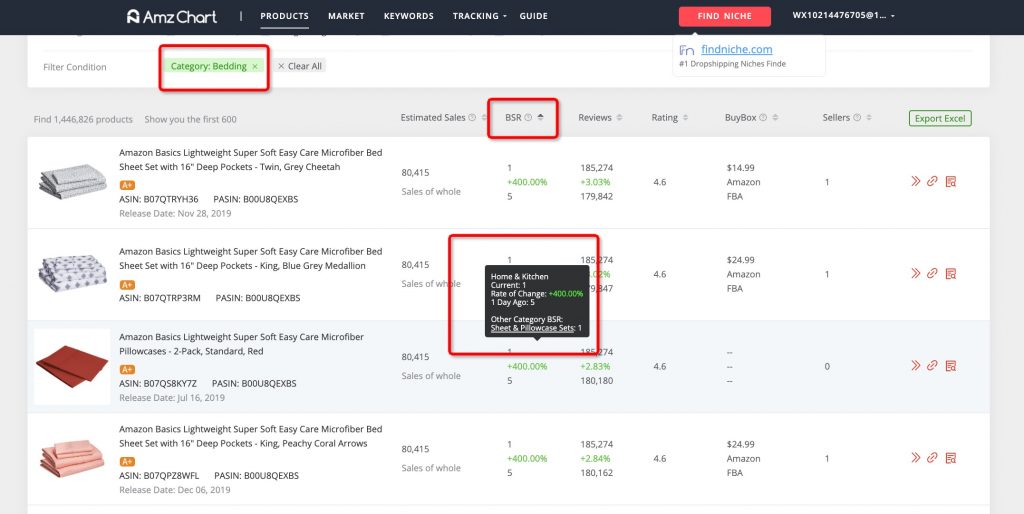Click the help icon next to Sellers

click(857, 118)
